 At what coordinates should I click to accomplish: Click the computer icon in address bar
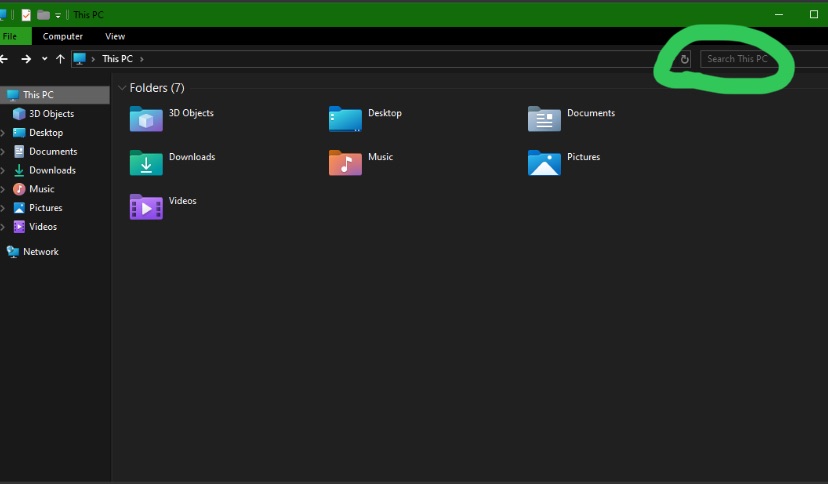click(x=79, y=59)
